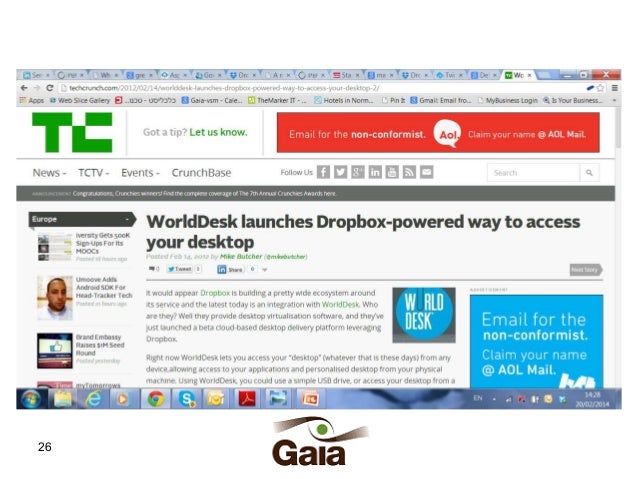Open Mike Butcher author link

[x=241, y=256]
